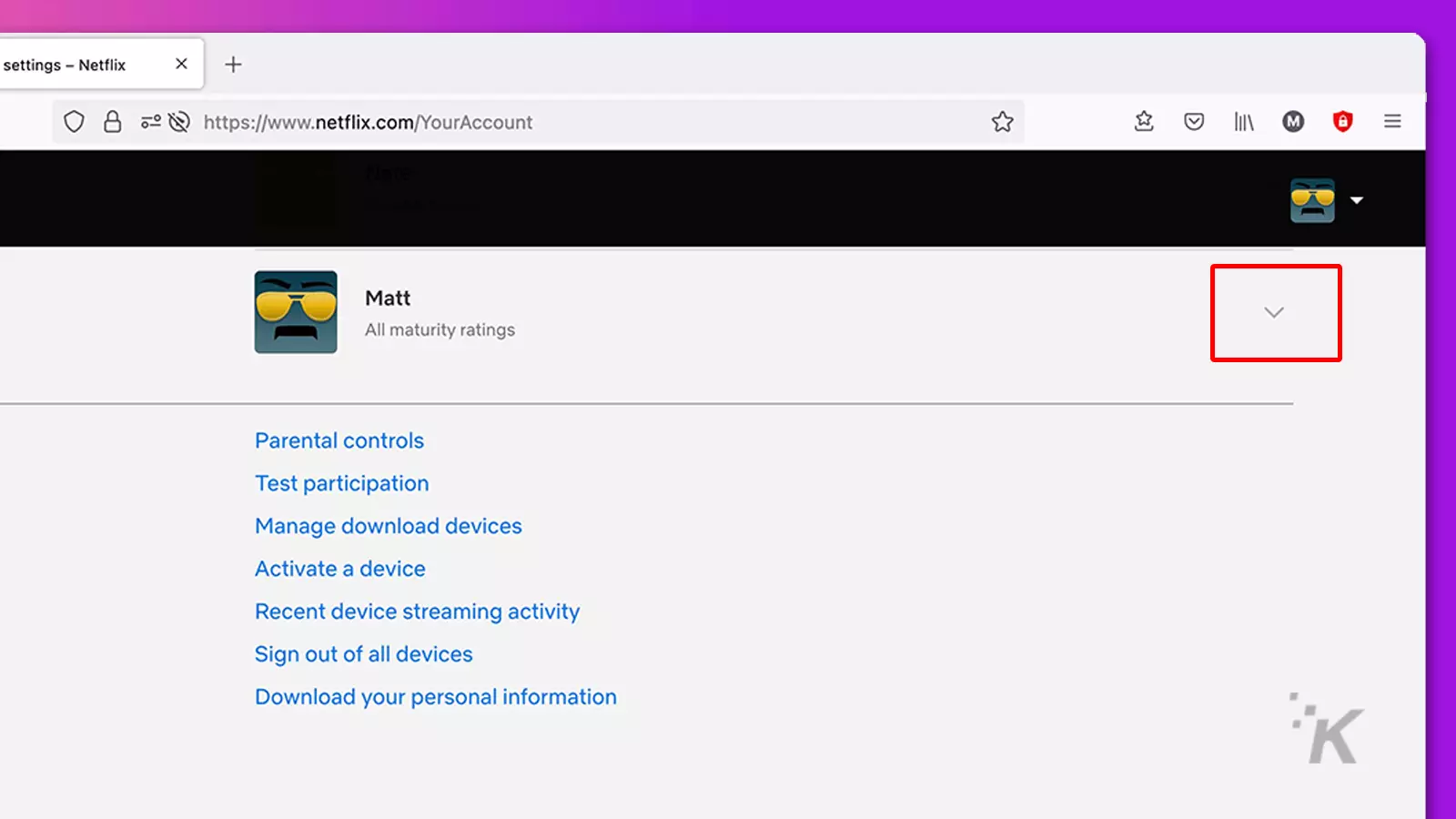Open Parental controls link

click(x=339, y=440)
